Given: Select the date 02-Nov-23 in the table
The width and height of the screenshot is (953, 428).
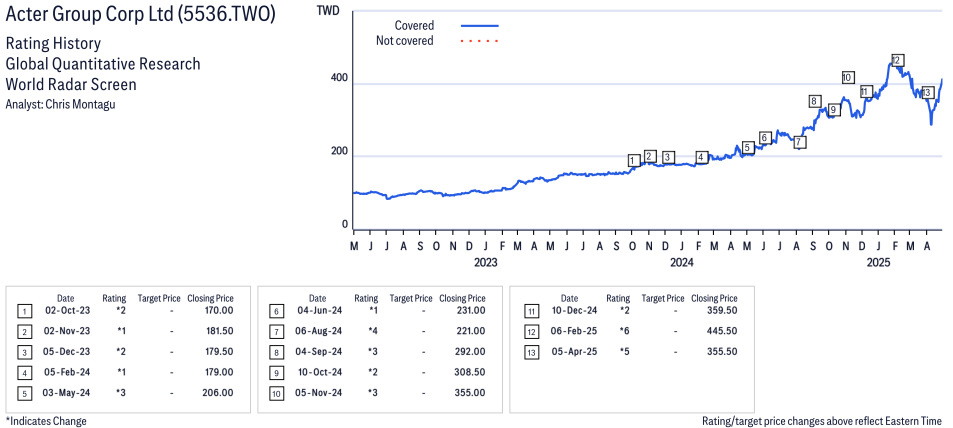Looking at the screenshot, I should [x=67, y=331].
